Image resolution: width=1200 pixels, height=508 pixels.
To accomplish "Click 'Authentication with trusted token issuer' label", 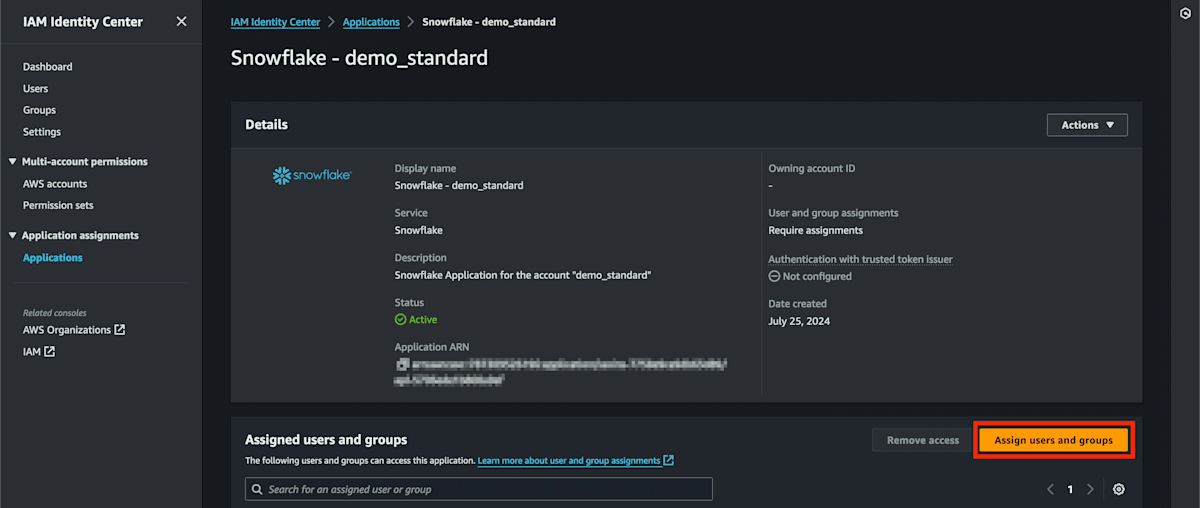I will 860,259.
